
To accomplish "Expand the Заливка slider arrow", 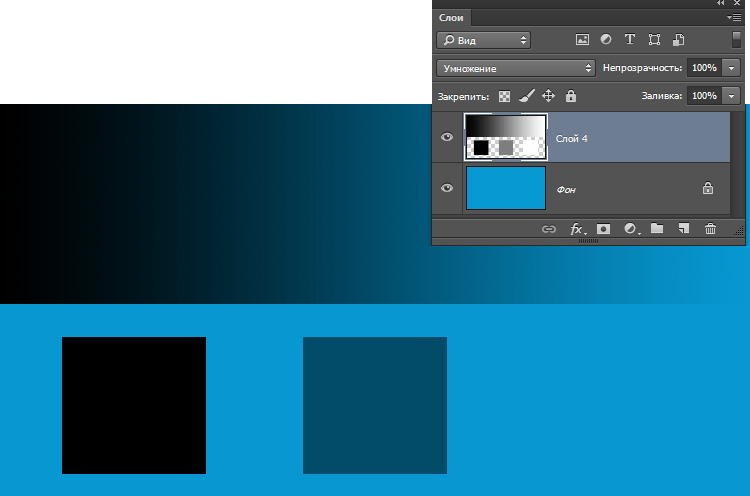I will point(731,96).
